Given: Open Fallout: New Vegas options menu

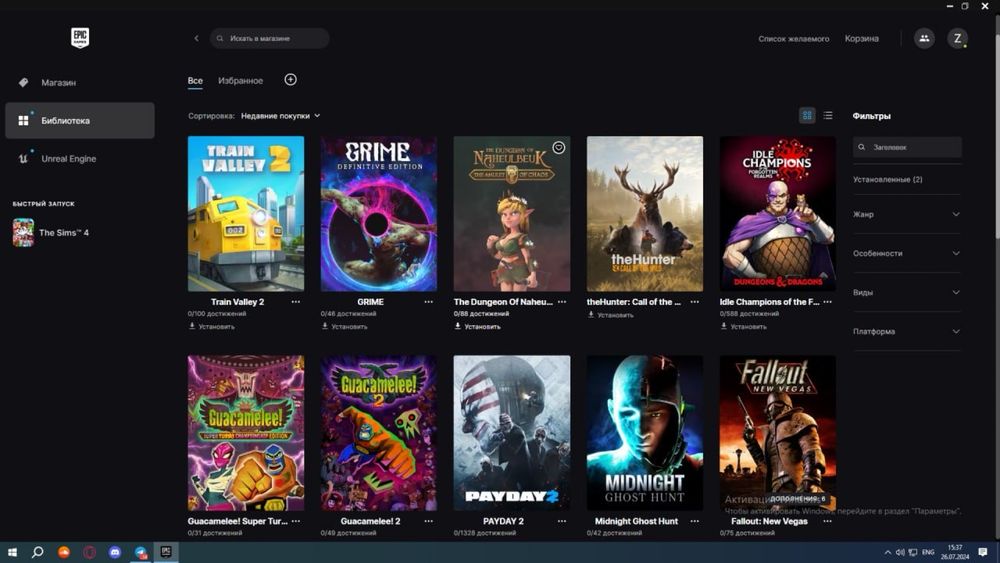Looking at the screenshot, I should [828, 522].
